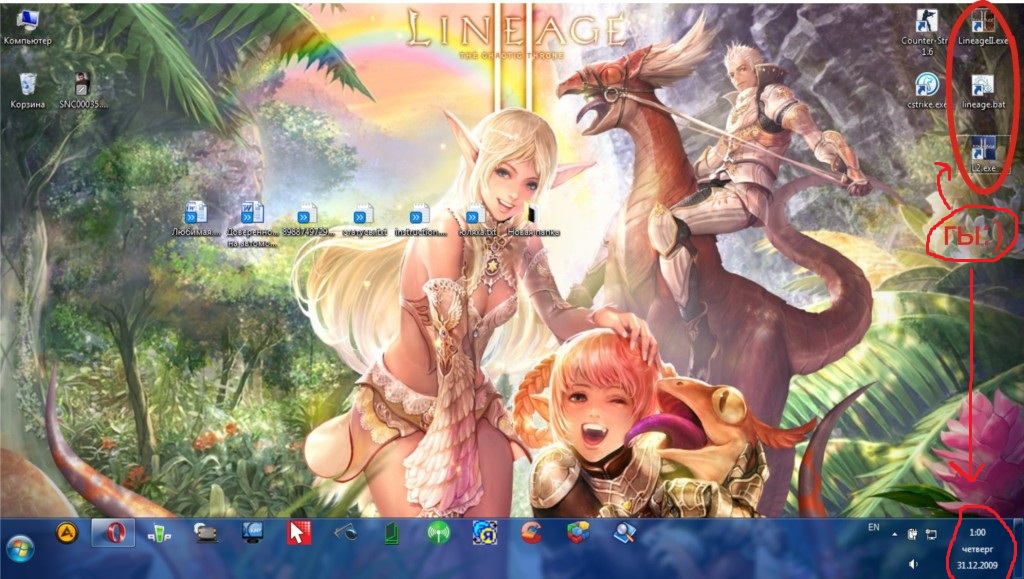Click the Yandex Я taskbar icon
The height and width of the screenshot is (579, 1024).
485,533
